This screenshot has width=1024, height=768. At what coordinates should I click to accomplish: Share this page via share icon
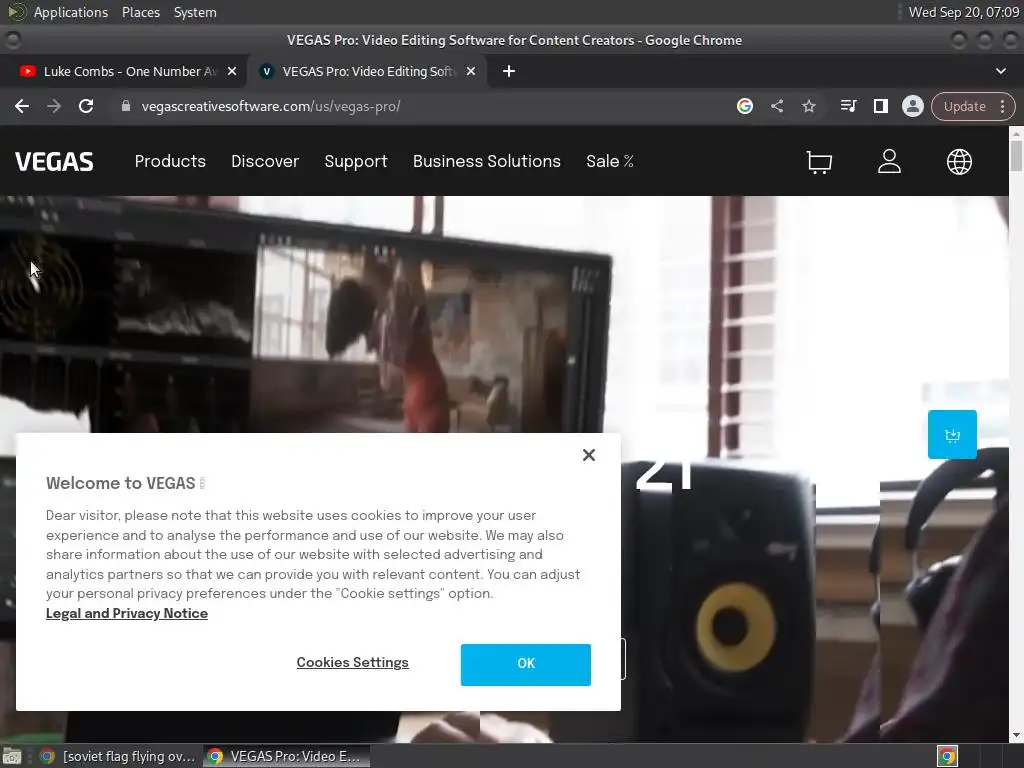(776, 106)
